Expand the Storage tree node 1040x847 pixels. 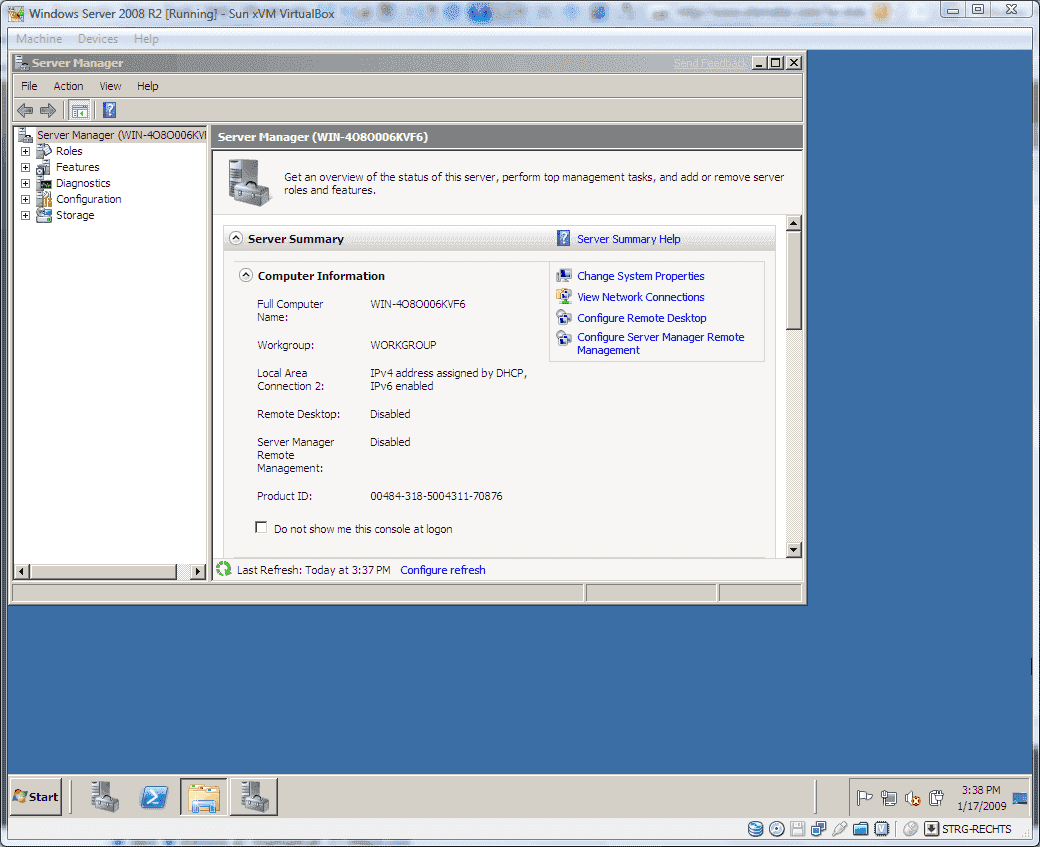[25, 215]
